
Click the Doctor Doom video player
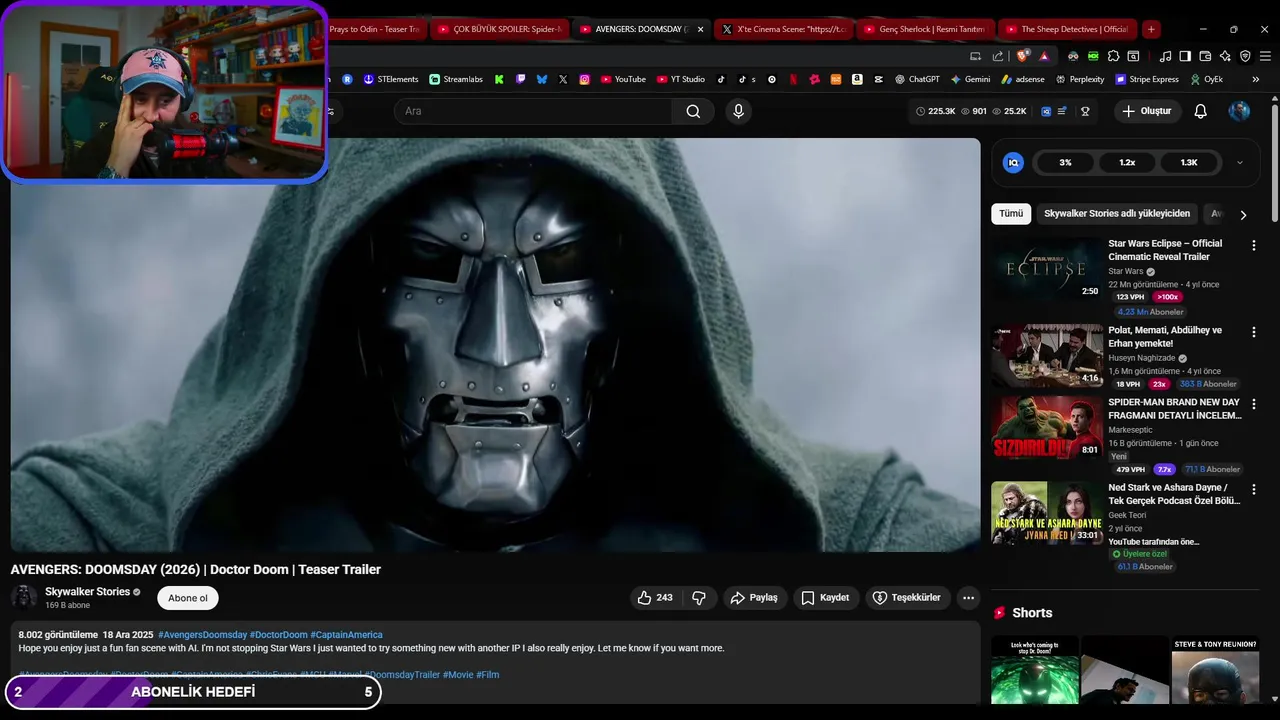click(x=496, y=345)
